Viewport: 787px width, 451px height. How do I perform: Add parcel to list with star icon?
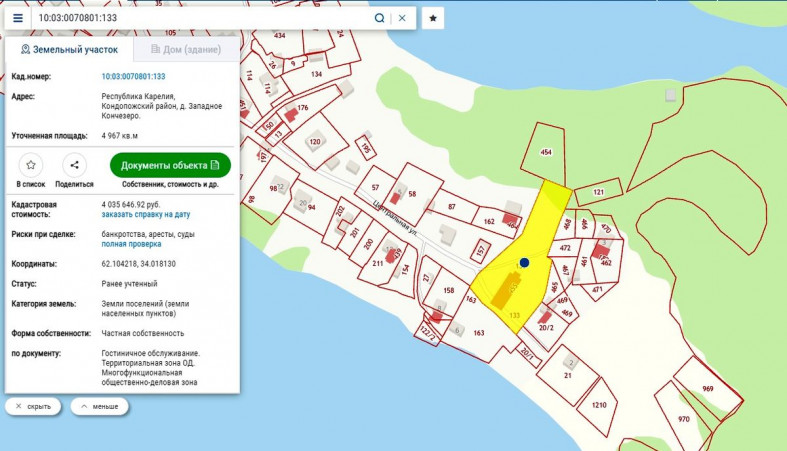point(31,165)
